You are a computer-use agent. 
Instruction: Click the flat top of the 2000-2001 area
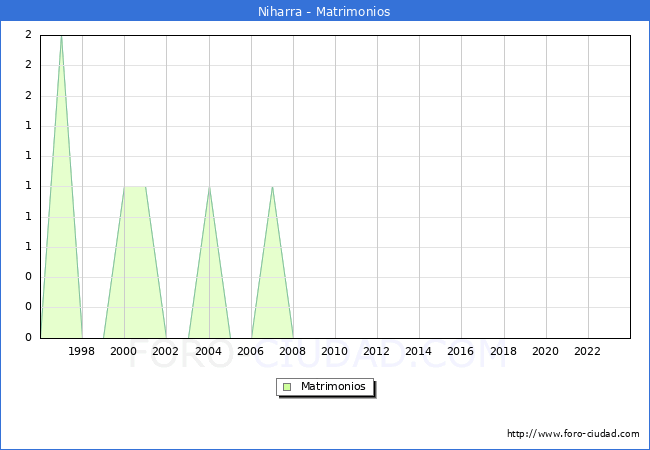coord(135,187)
